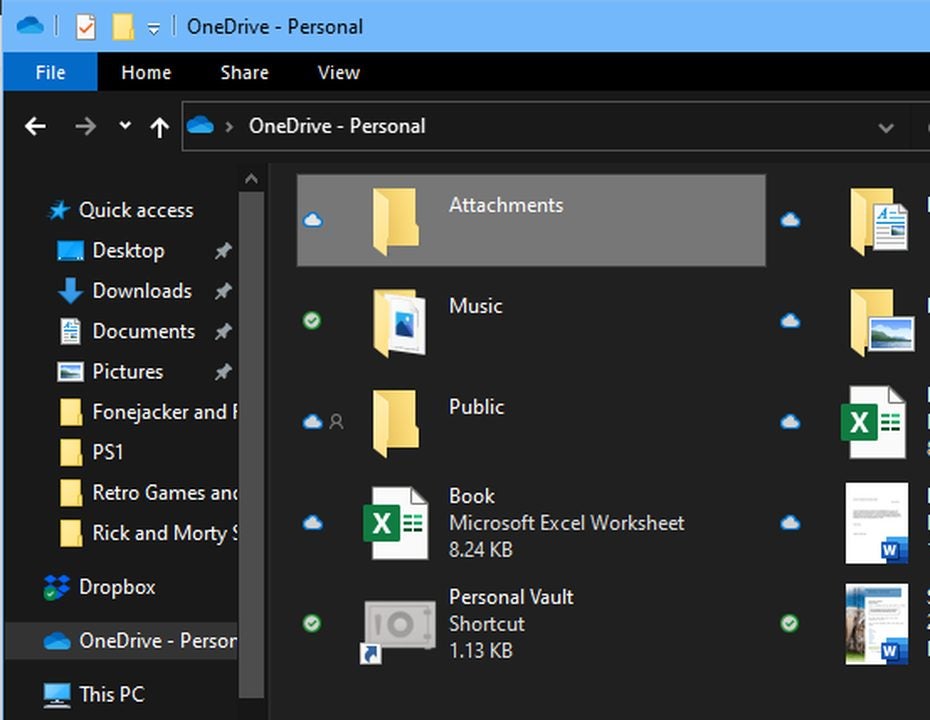
Task: Click the navigation pane scrollbar track
Action: [x=251, y=445]
